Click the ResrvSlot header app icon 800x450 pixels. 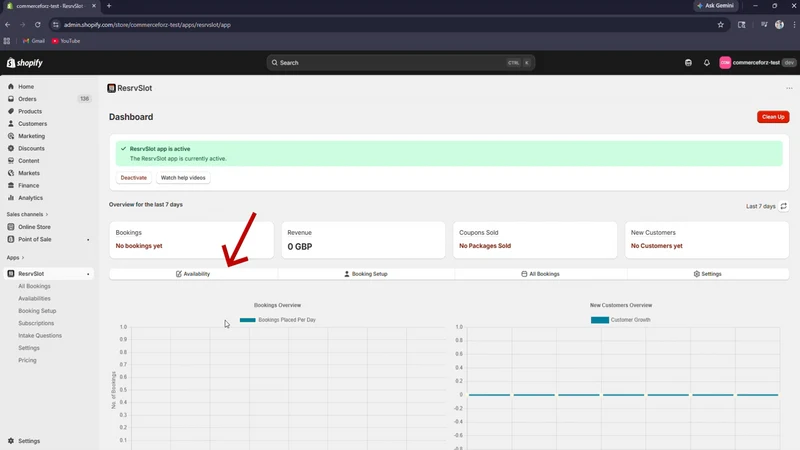pyautogui.click(x=111, y=88)
